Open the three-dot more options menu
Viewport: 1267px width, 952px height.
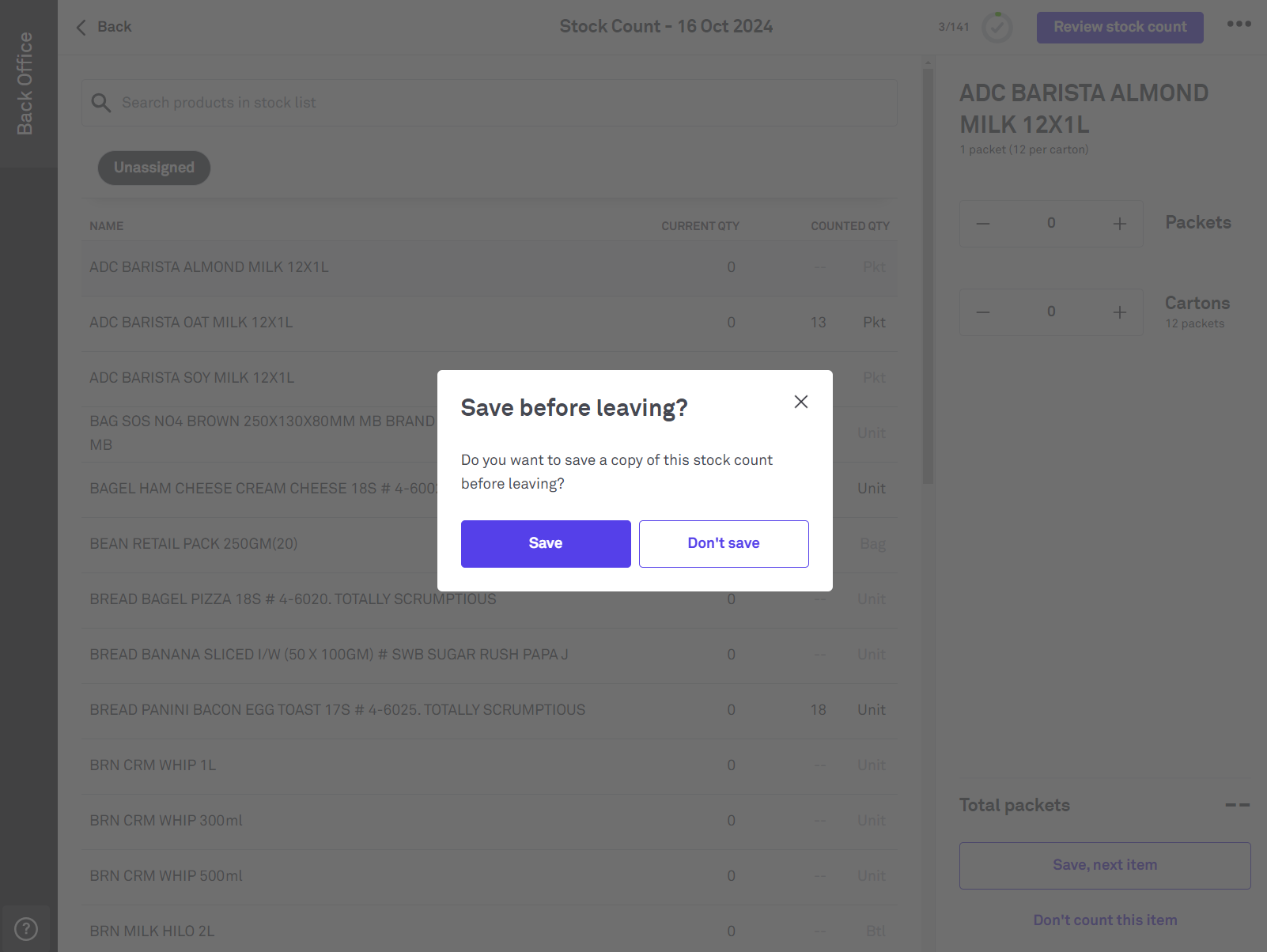(x=1239, y=24)
